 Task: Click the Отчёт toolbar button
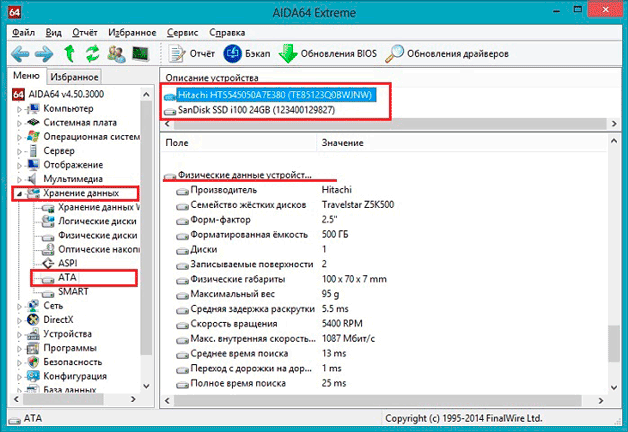click(x=191, y=54)
